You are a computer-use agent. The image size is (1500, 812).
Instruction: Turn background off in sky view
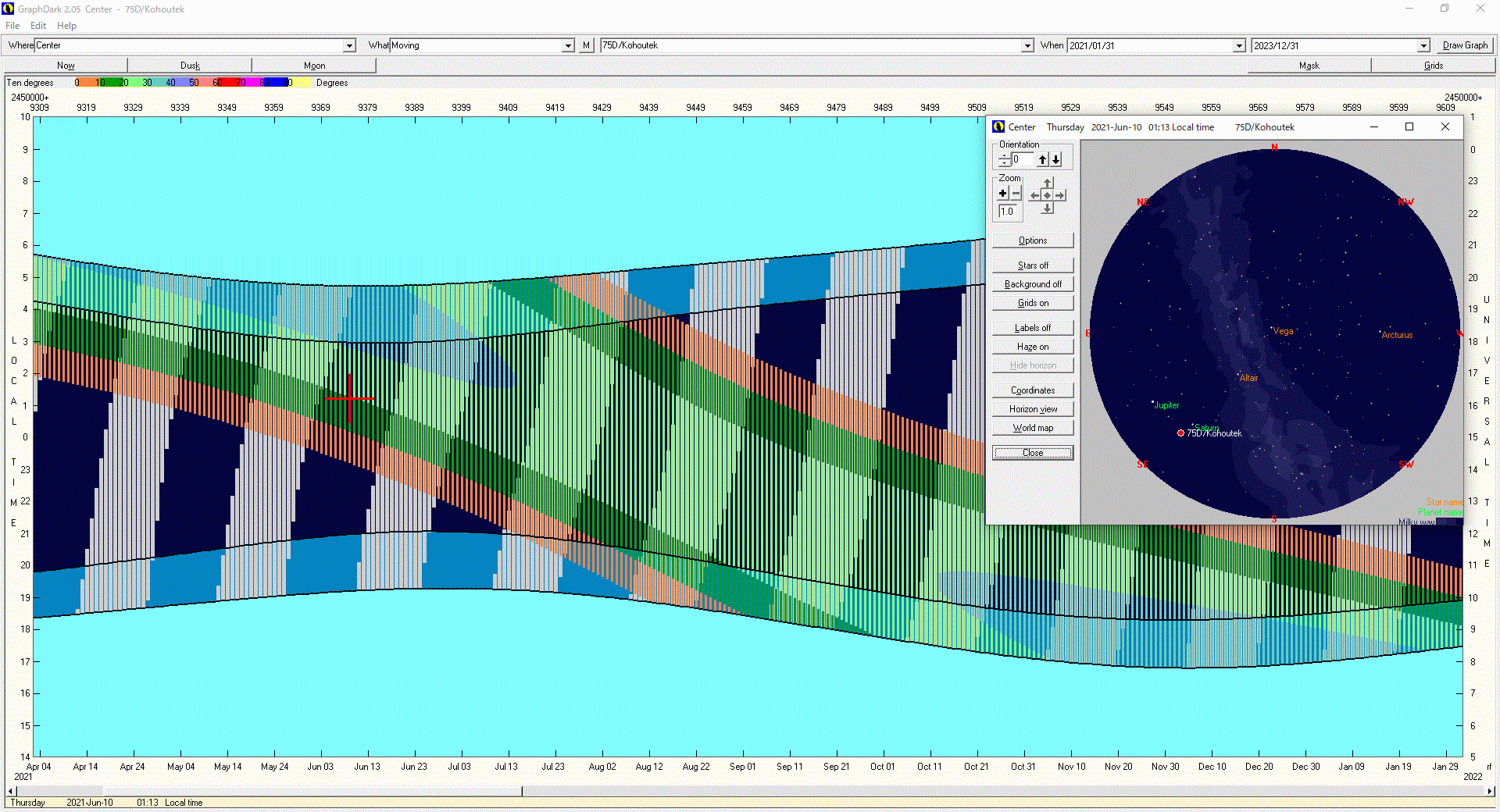(1033, 284)
